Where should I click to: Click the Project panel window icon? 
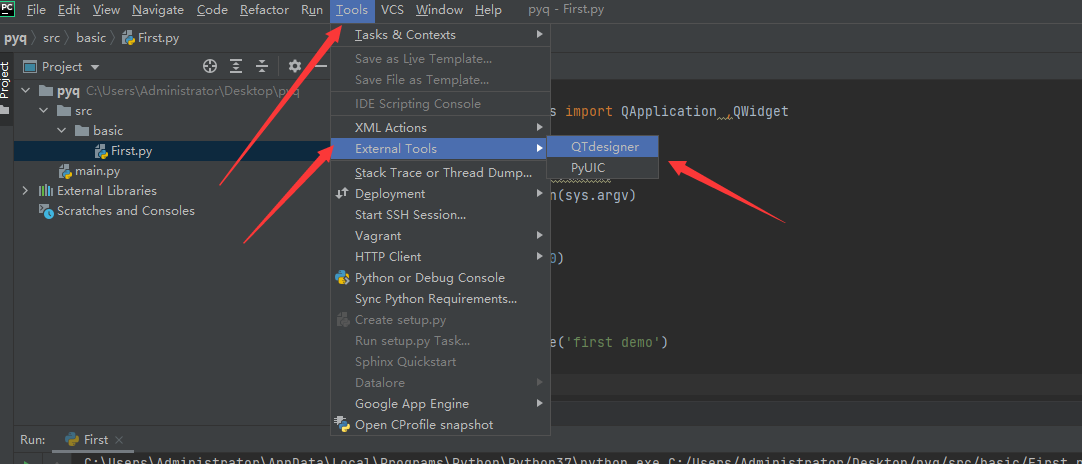[x=30, y=67]
